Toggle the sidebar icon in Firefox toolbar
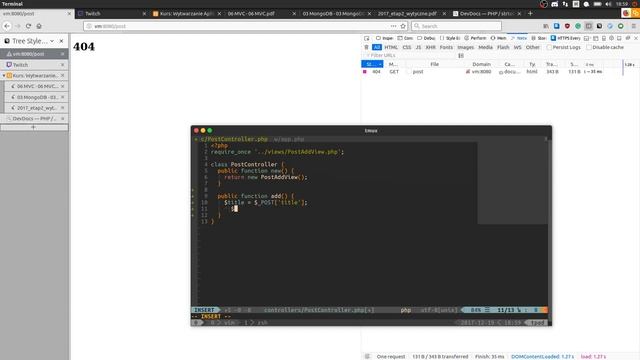Image resolution: width=640 pixels, height=360 pixels. click(589, 26)
